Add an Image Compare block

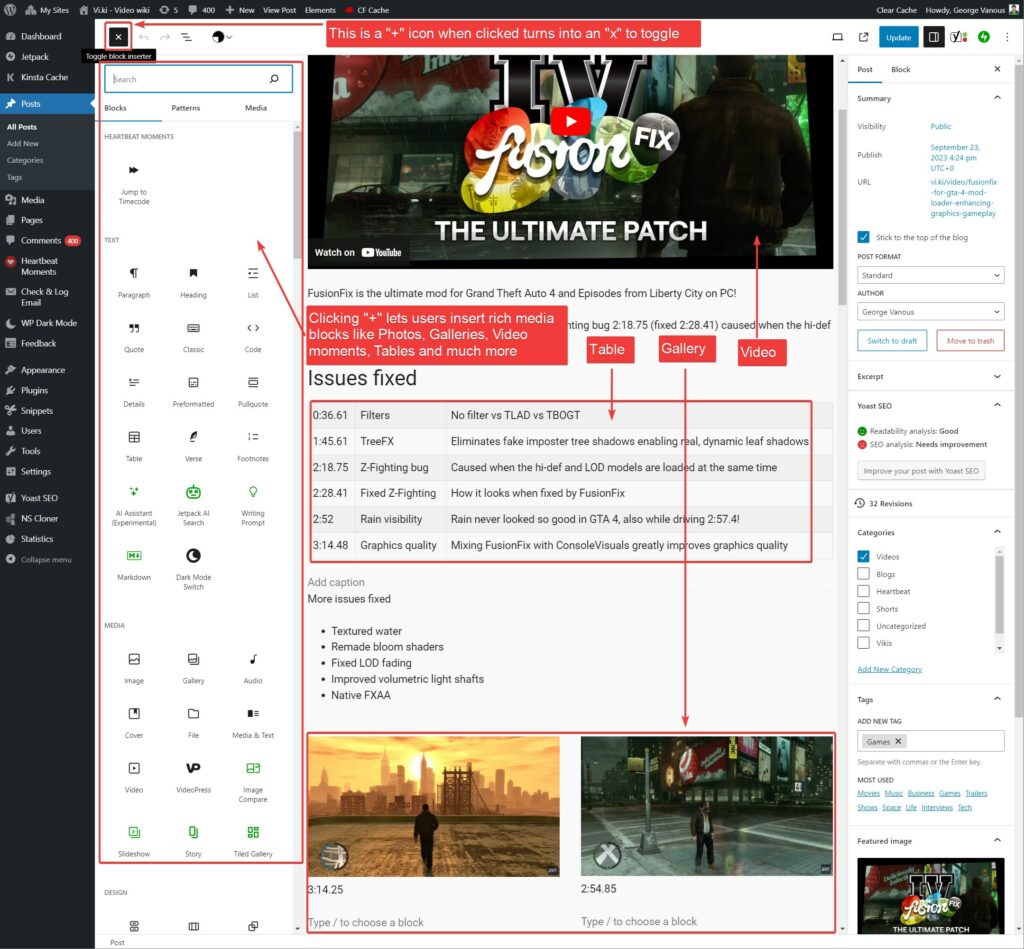253,781
